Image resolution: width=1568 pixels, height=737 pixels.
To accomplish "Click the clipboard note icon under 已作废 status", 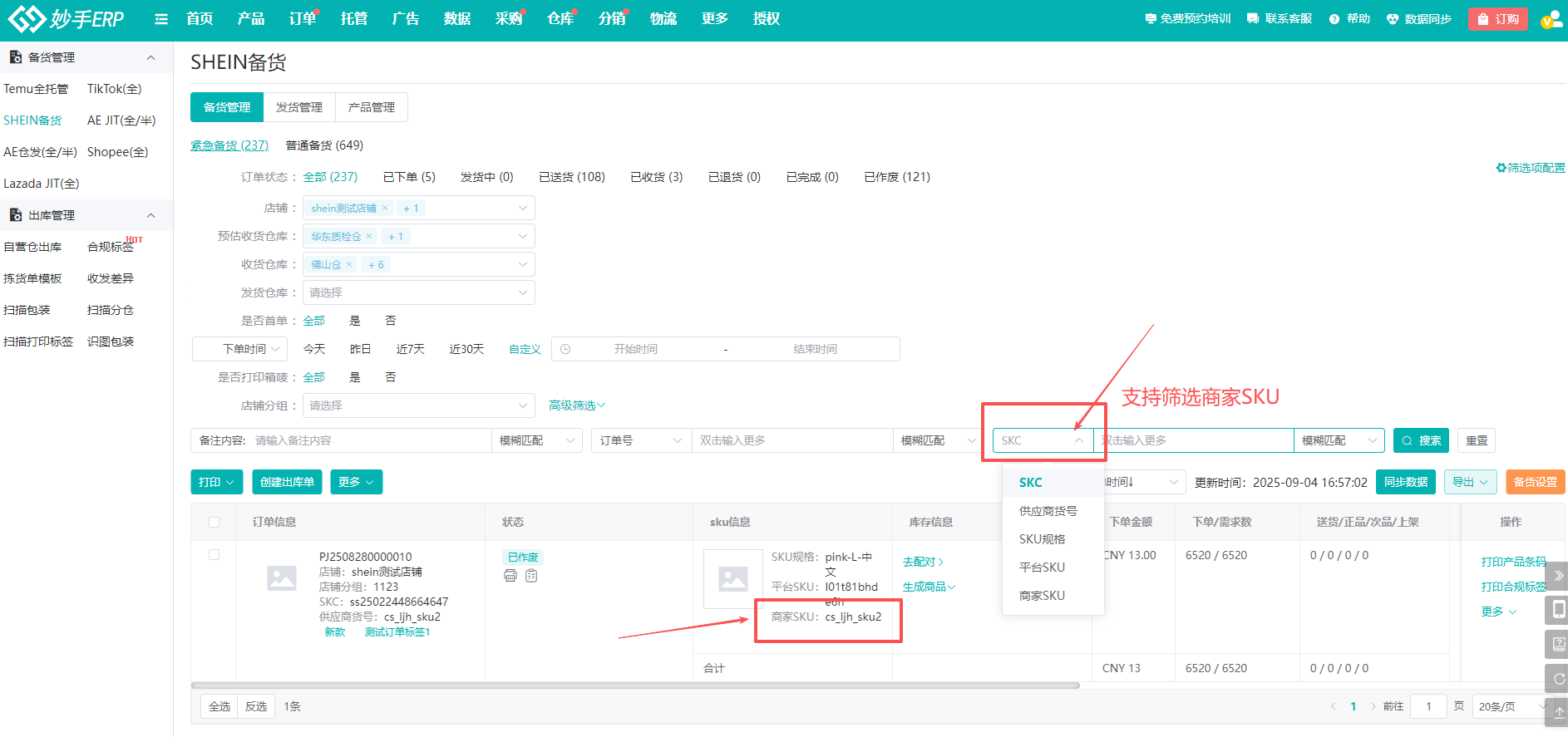I will click(531, 576).
